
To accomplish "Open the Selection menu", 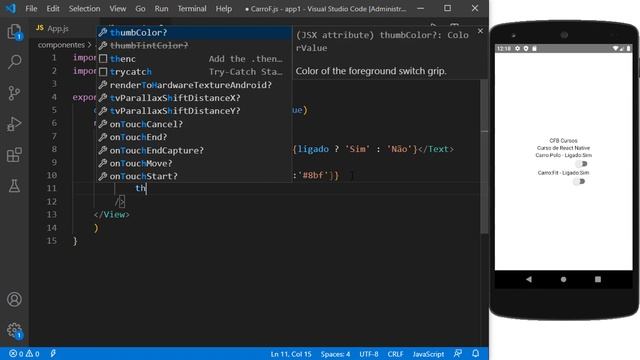I will 84,9.
